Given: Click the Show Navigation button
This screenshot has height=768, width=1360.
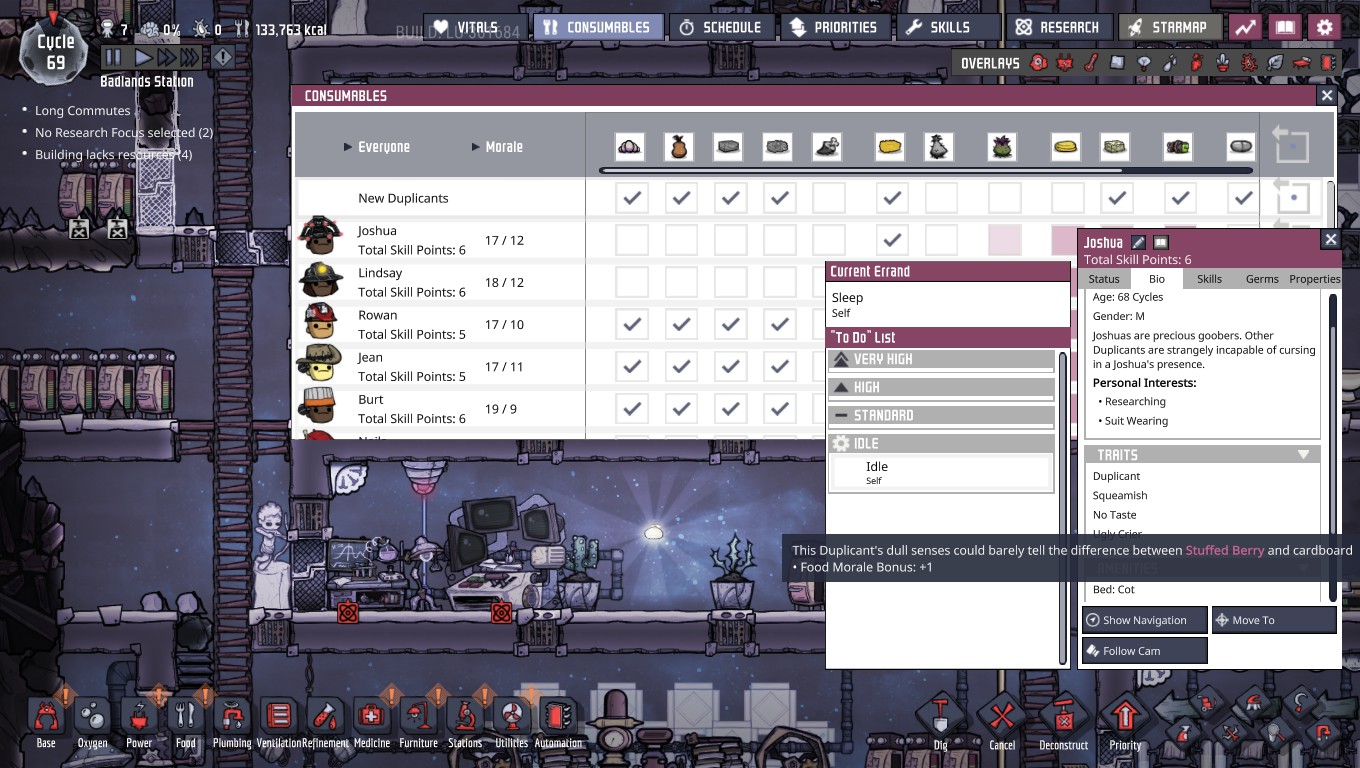Looking at the screenshot, I should coord(1145,620).
